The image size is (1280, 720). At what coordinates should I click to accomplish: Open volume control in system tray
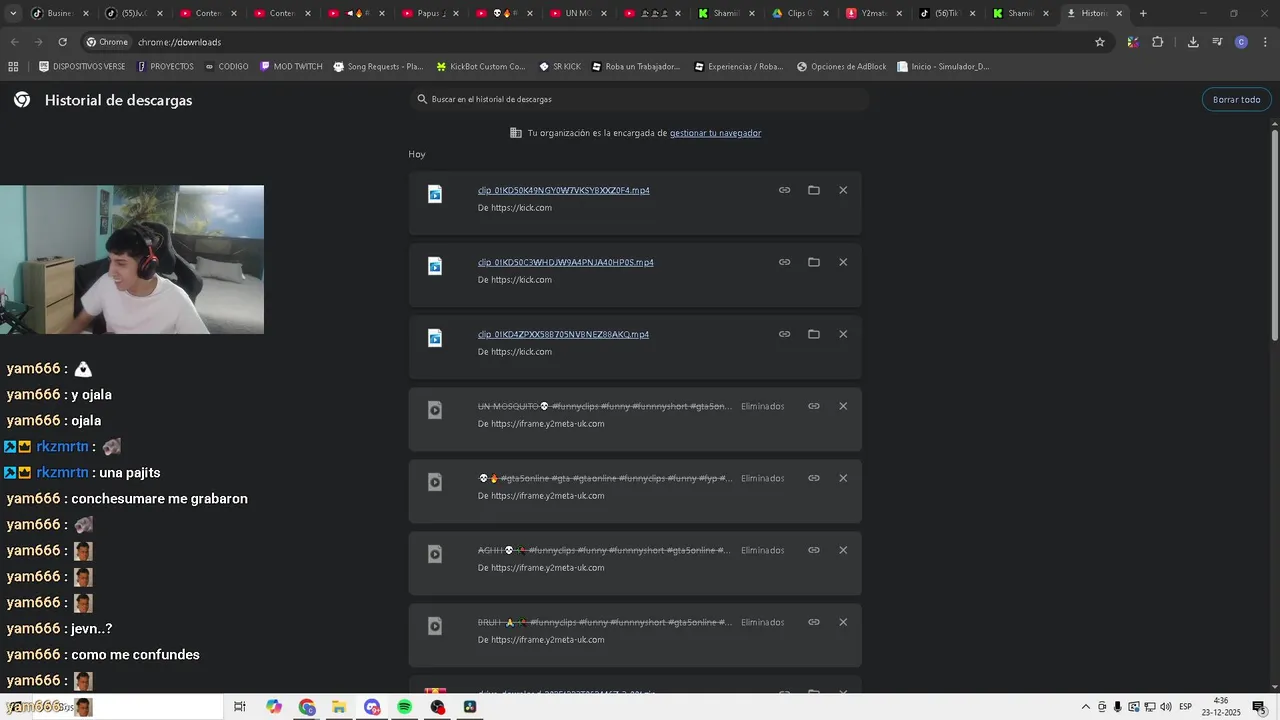(1165, 707)
